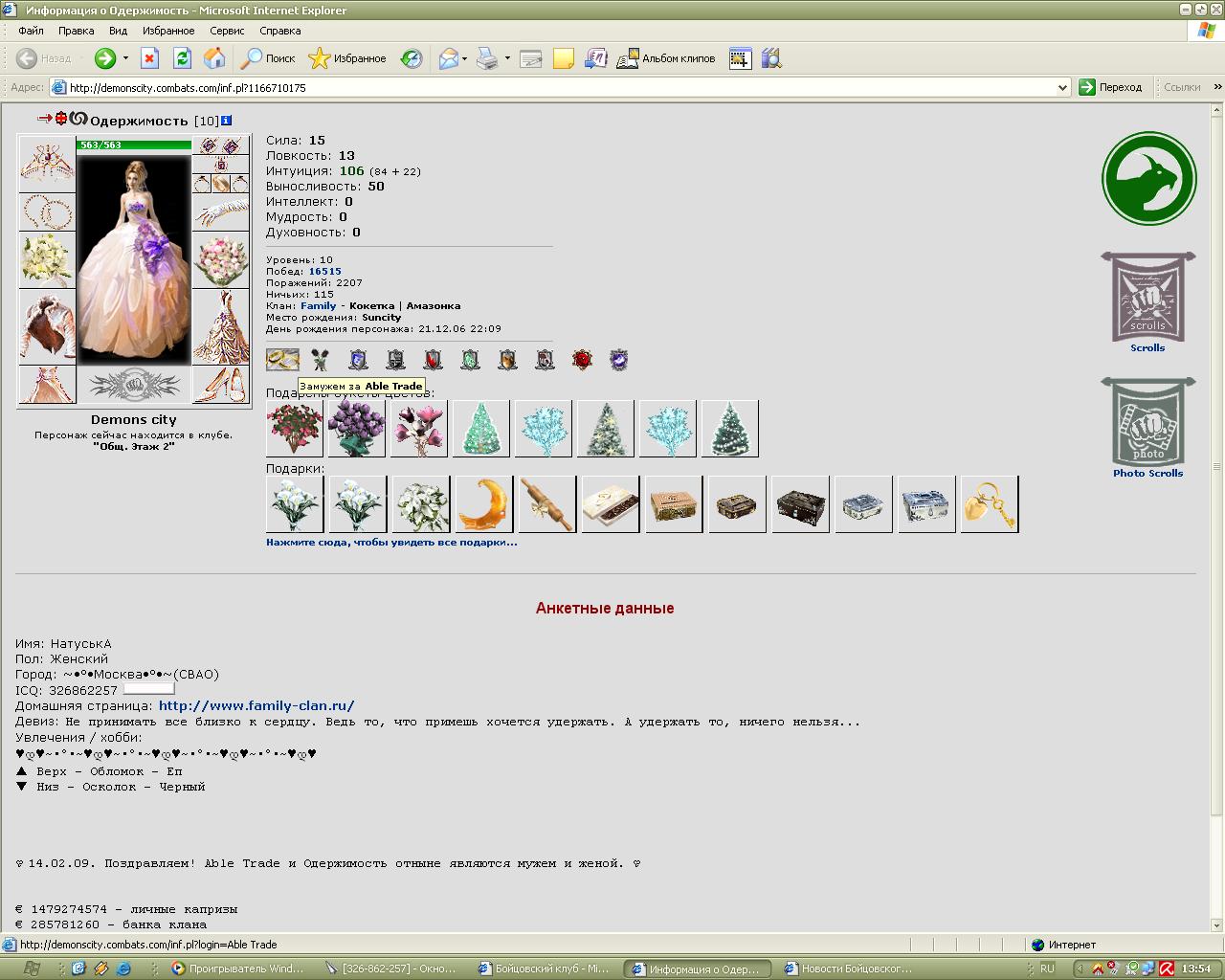
Task: Click the green goat clan emblem
Action: 1148,178
